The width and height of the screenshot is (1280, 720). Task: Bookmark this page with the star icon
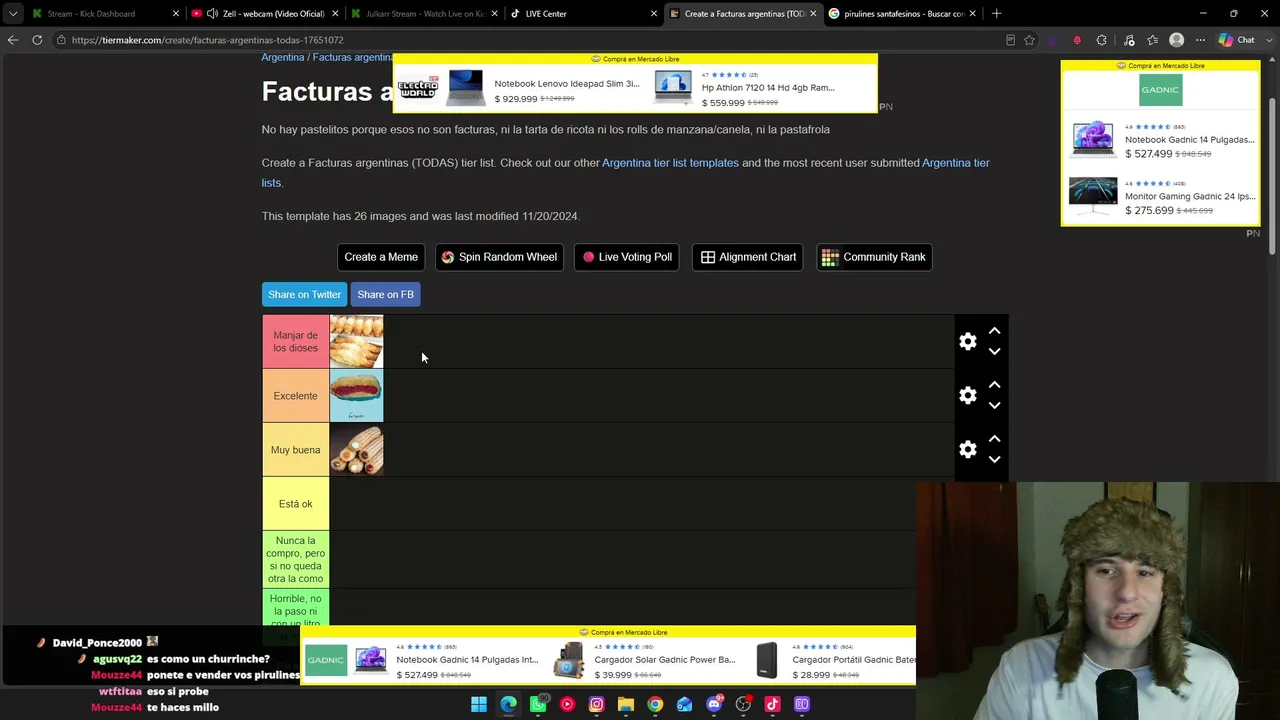coord(1029,40)
